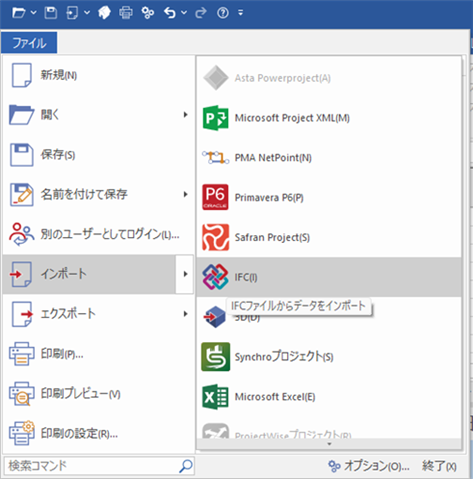The height and width of the screenshot is (479, 473).
Task: Open options gears icon in quick access toolbar
Action: tap(148, 13)
